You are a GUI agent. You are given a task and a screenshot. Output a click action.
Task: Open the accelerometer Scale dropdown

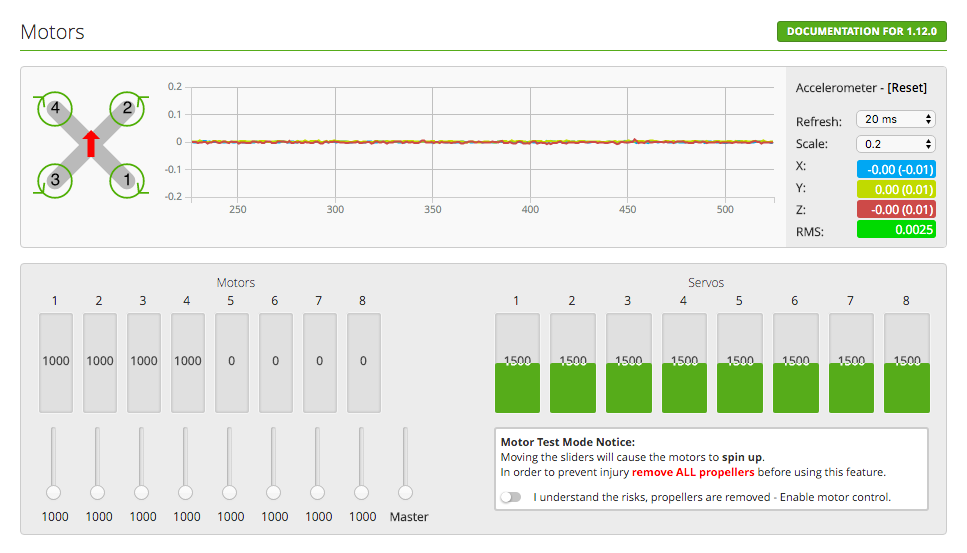(x=895, y=144)
